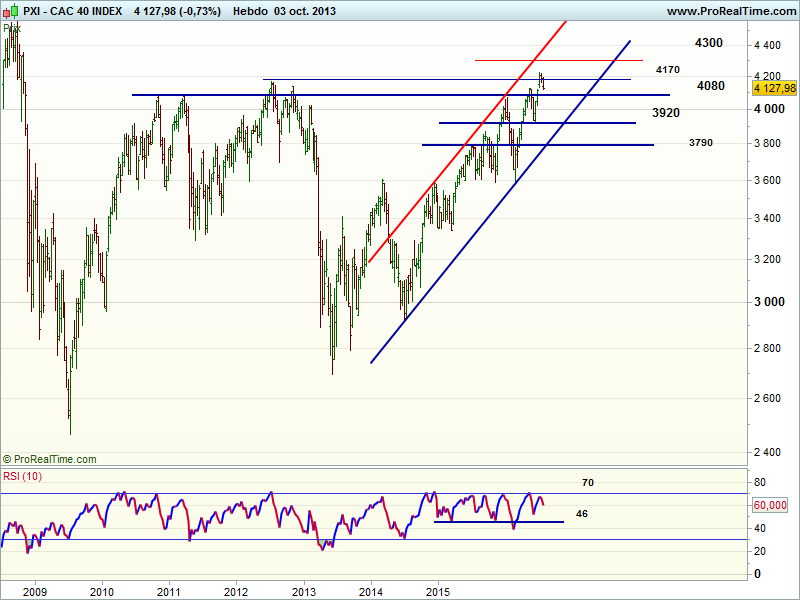
Task: Select the 4300 target annotation
Action: pos(708,43)
